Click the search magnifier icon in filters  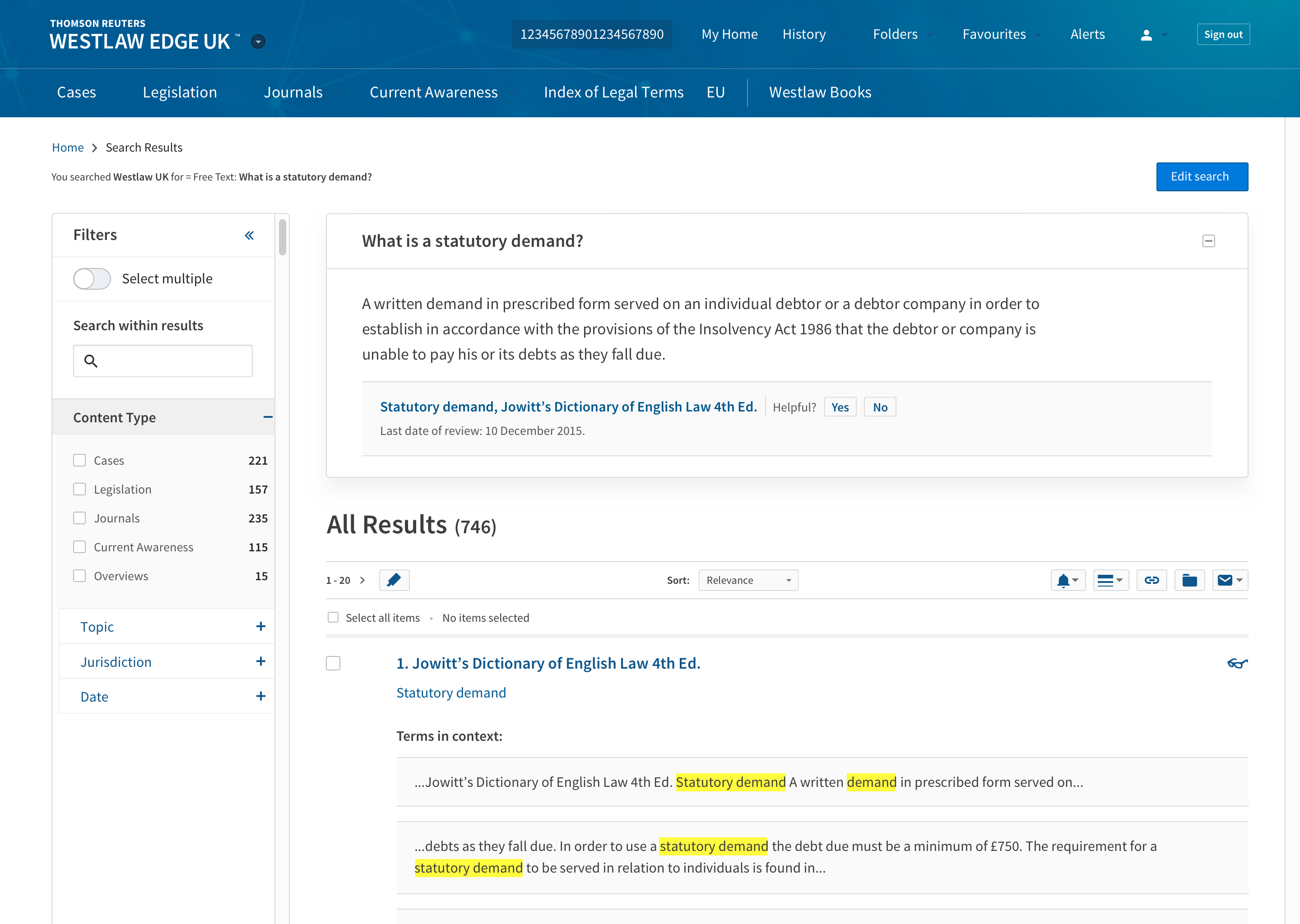(x=90, y=361)
